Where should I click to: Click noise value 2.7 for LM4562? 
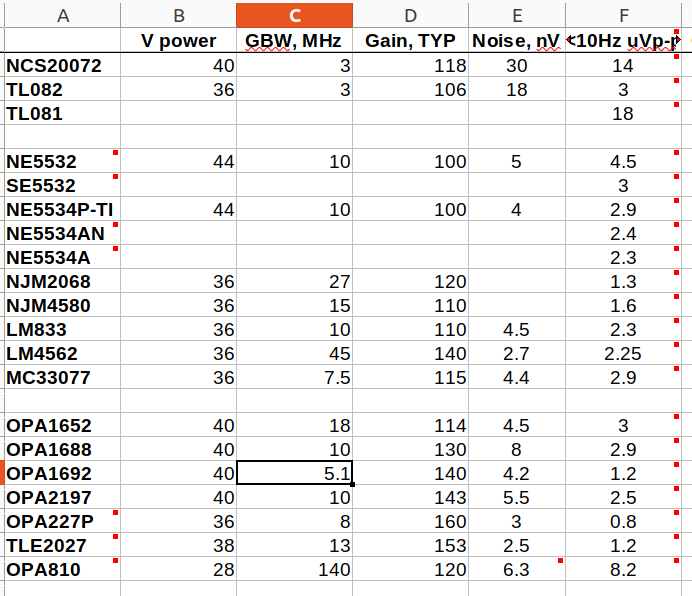tap(517, 353)
